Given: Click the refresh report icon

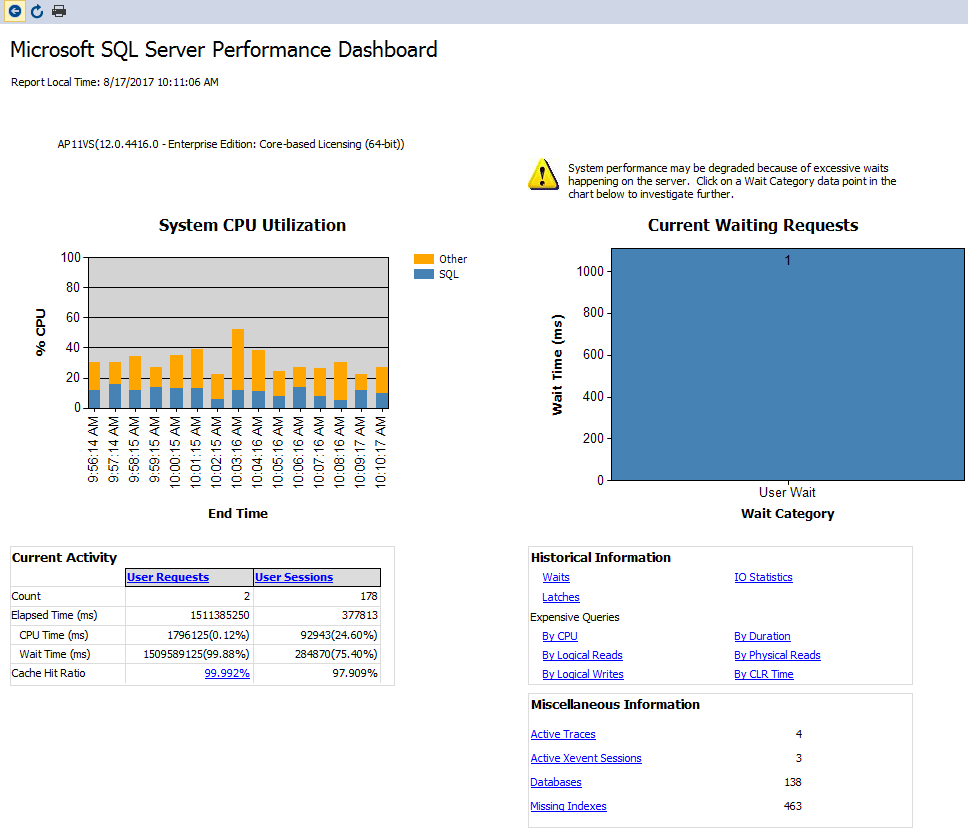Looking at the screenshot, I should point(37,11).
